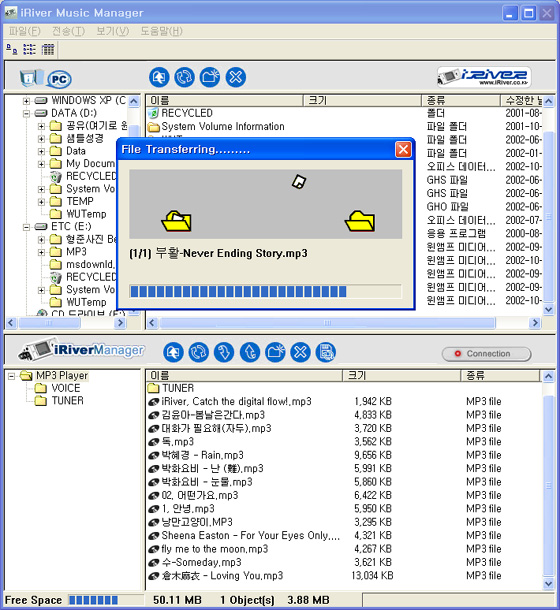Collapse the MP3 Player tree node
The height and width of the screenshot is (610, 560).
pos(12,376)
